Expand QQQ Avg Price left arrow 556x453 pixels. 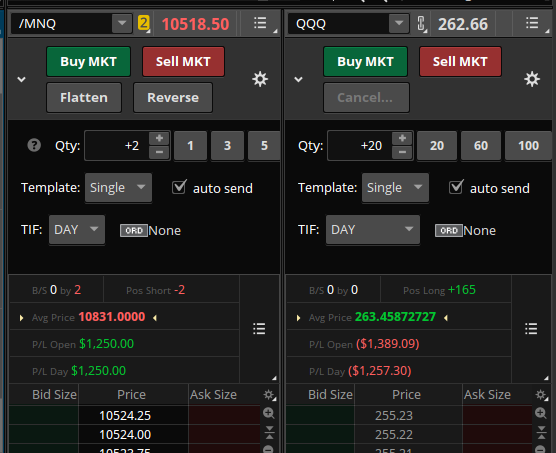point(298,318)
